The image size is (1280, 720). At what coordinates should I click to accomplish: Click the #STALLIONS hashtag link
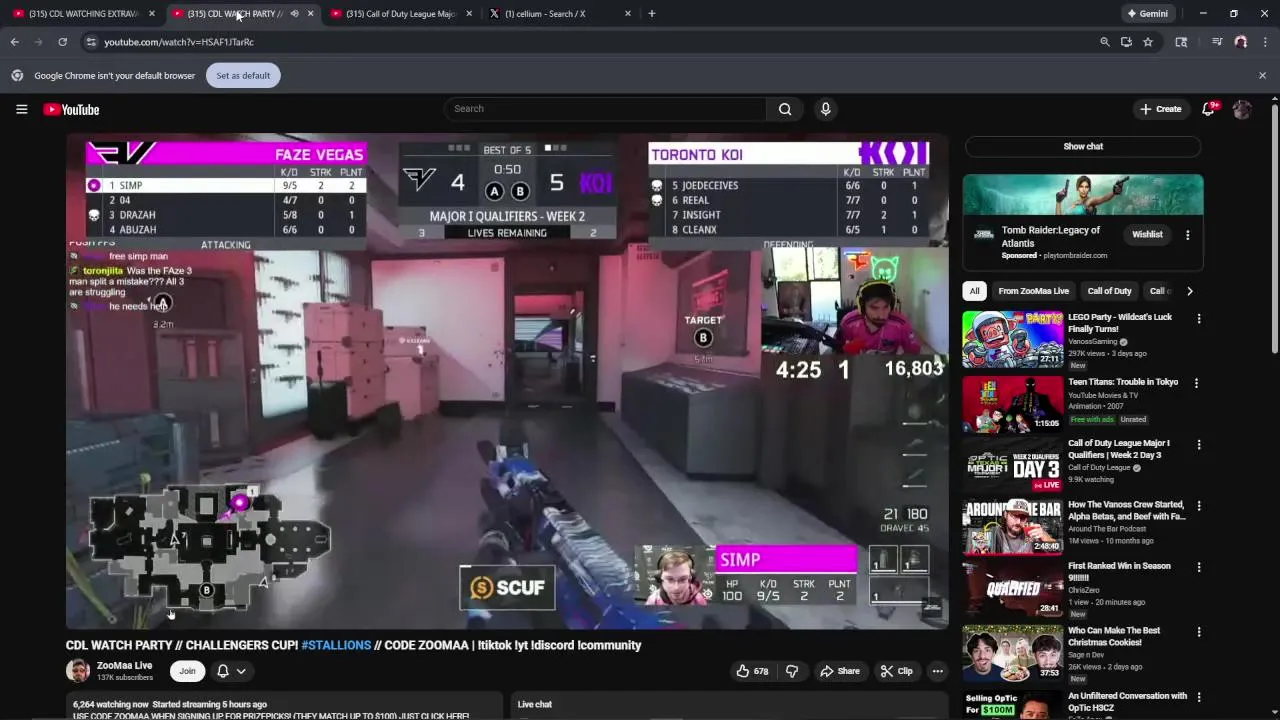(336, 645)
